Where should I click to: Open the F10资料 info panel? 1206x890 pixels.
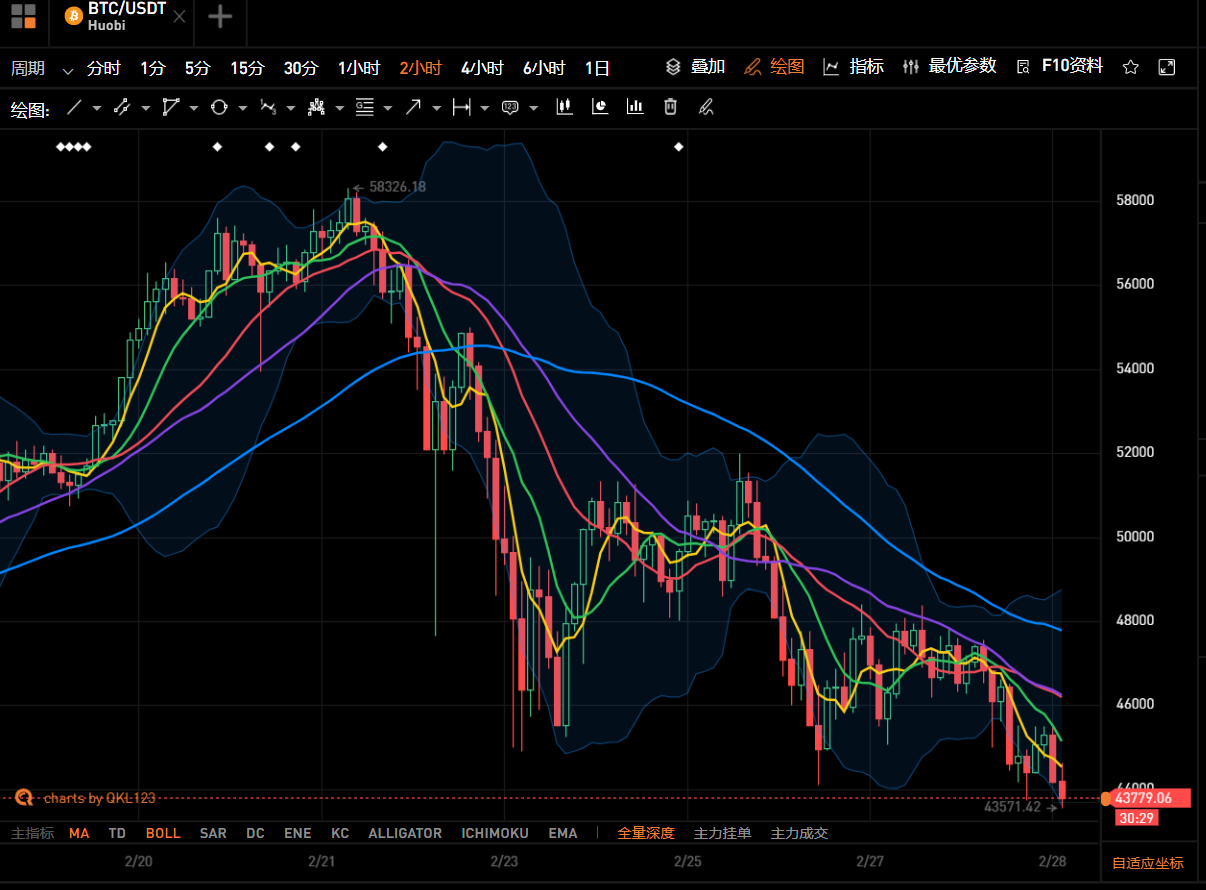(x=1072, y=66)
